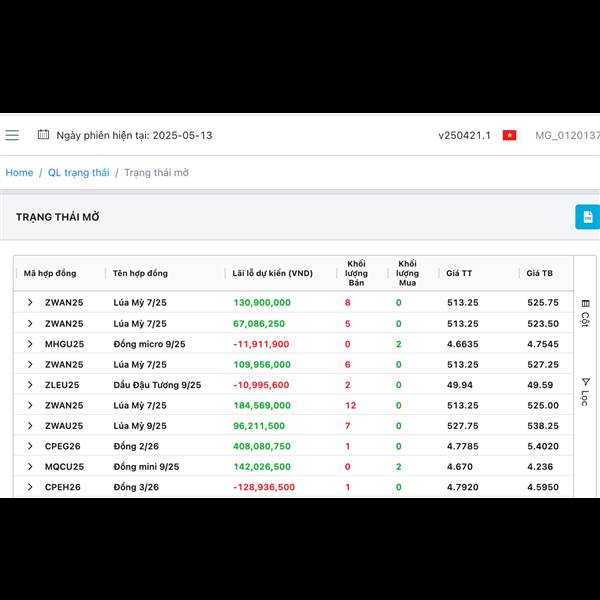Click version label v250421.1
600x600 pixels.
465,135
